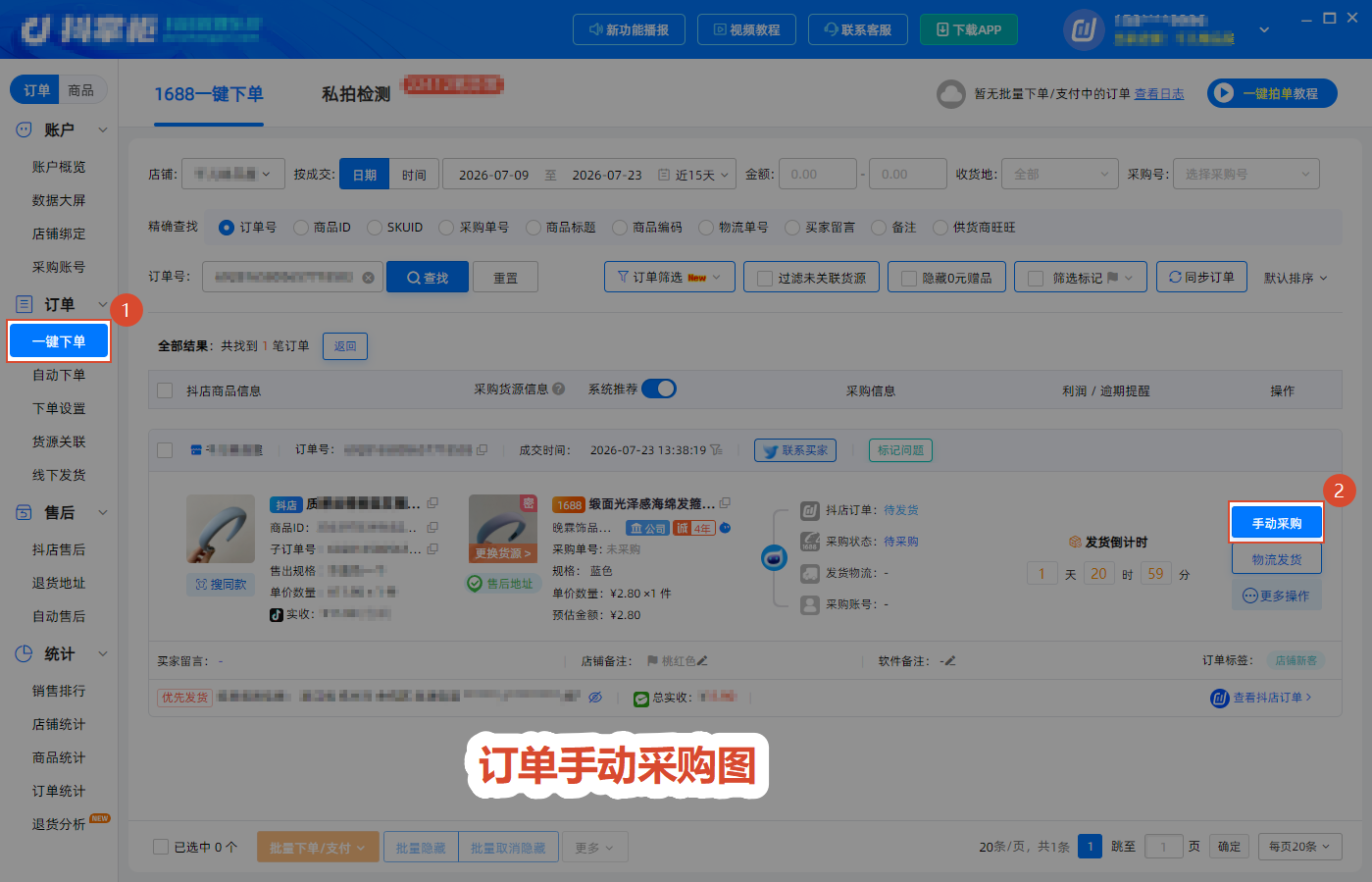Open the 筛选标记 dropdown
1372x882 pixels.
tap(1081, 278)
